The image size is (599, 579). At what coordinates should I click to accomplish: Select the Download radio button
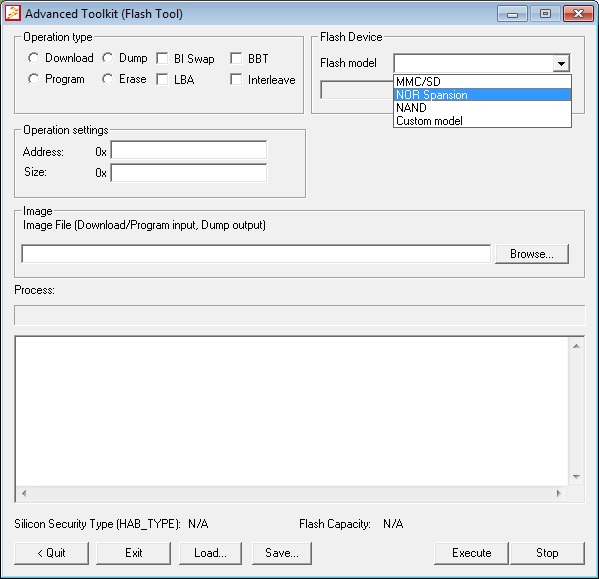point(33,58)
